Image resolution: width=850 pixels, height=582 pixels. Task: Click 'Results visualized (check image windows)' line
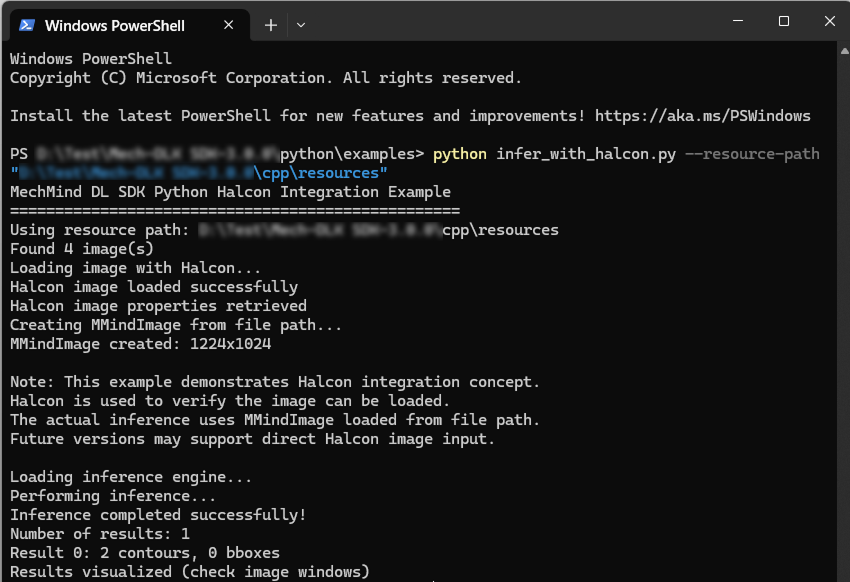[190, 572]
